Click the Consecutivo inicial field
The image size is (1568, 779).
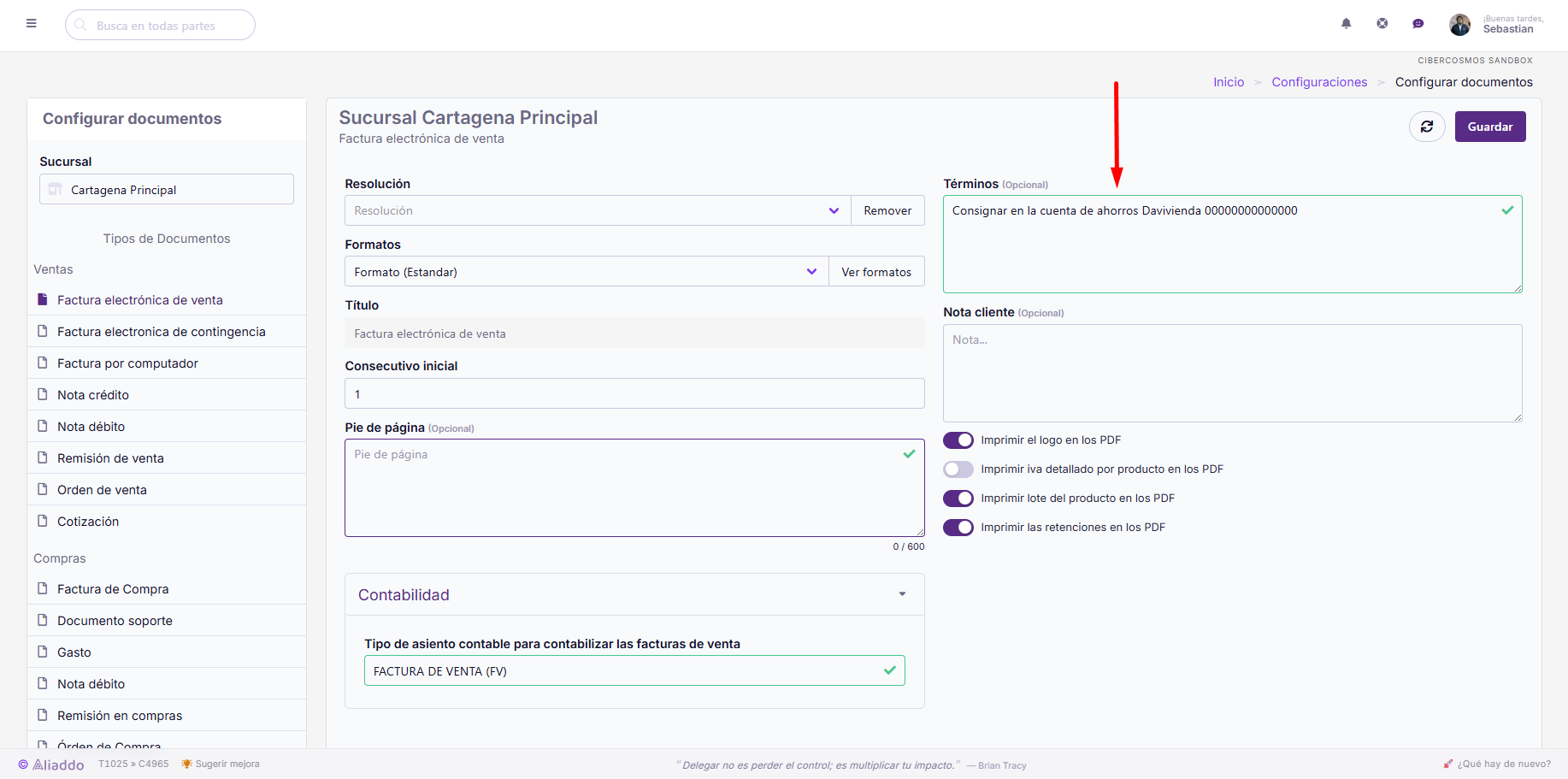click(x=634, y=394)
